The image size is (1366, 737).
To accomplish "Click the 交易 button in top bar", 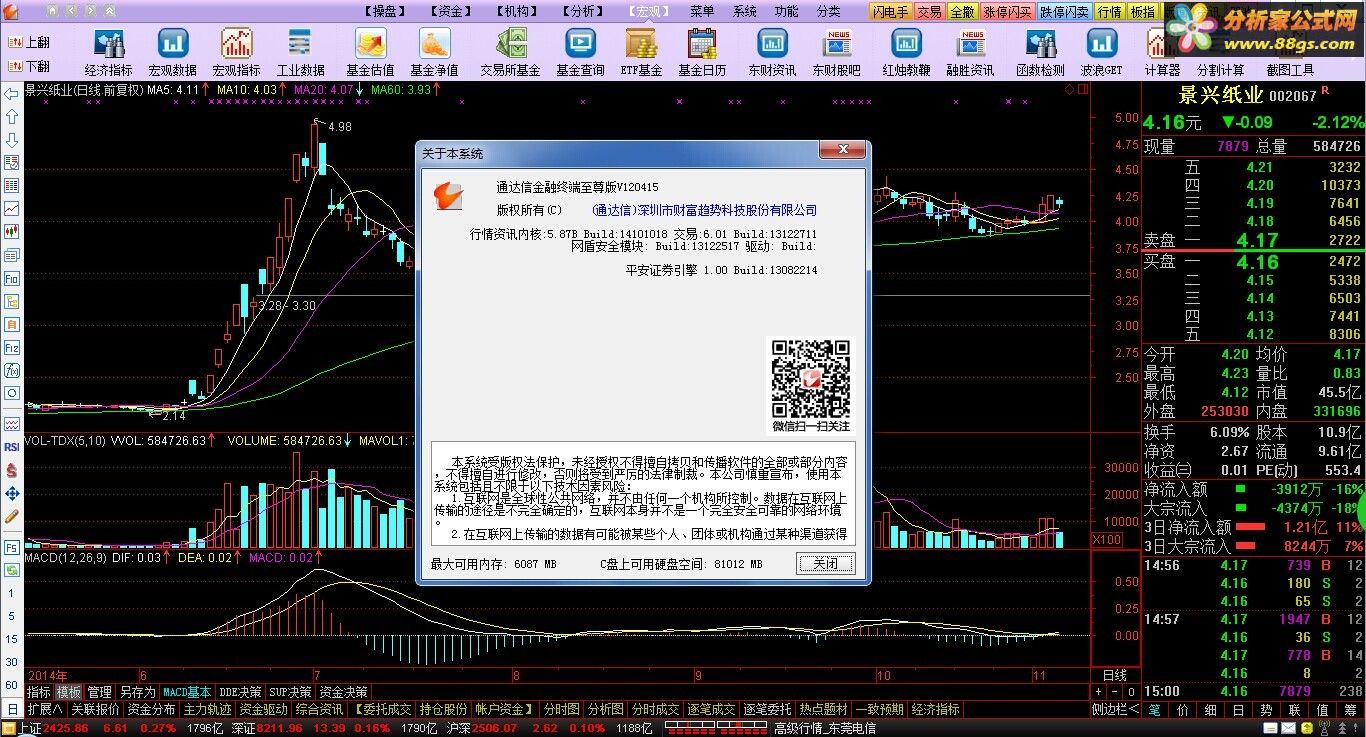I will [x=929, y=11].
